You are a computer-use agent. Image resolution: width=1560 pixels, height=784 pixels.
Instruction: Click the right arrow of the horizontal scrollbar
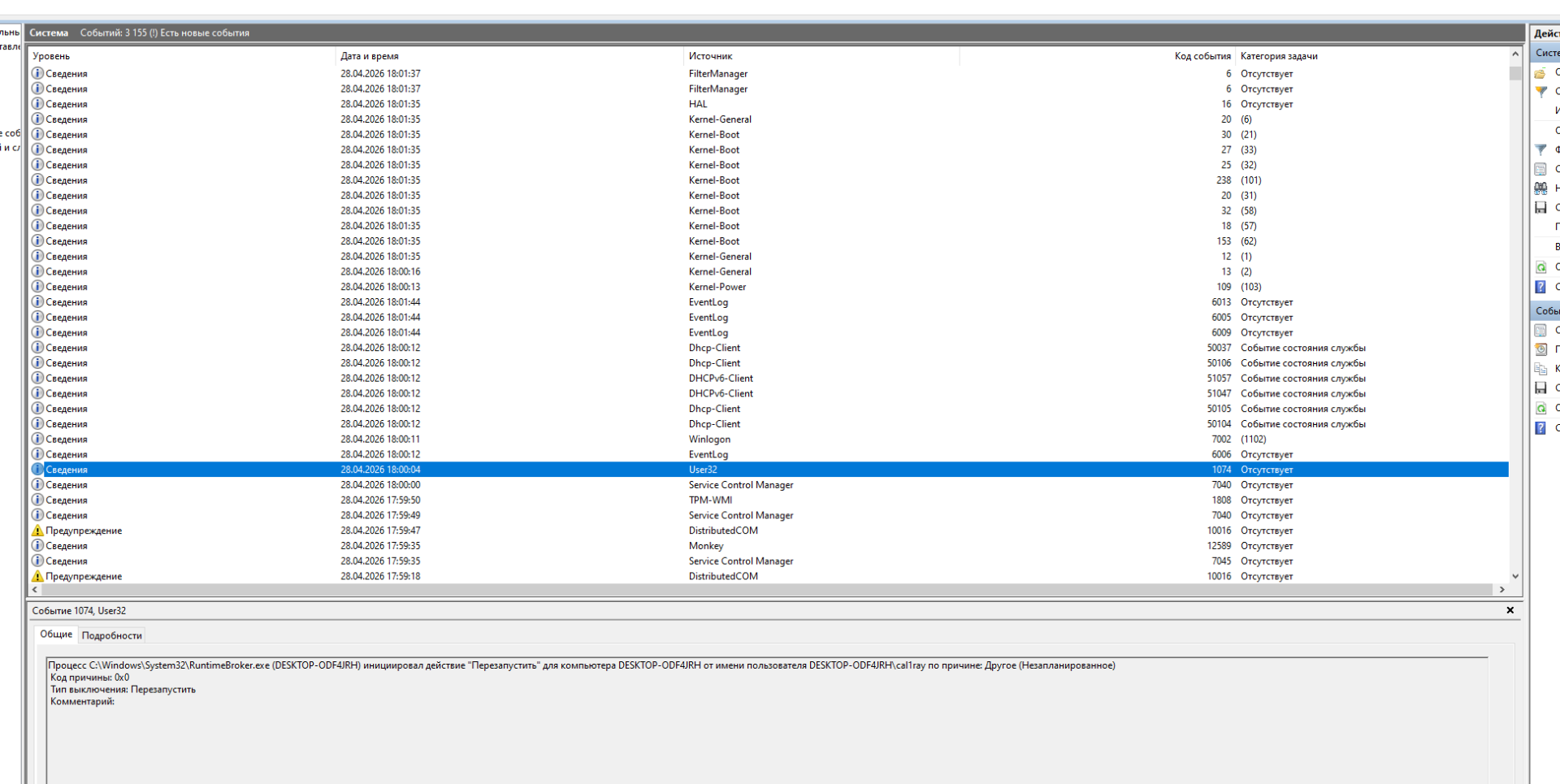point(1502,590)
